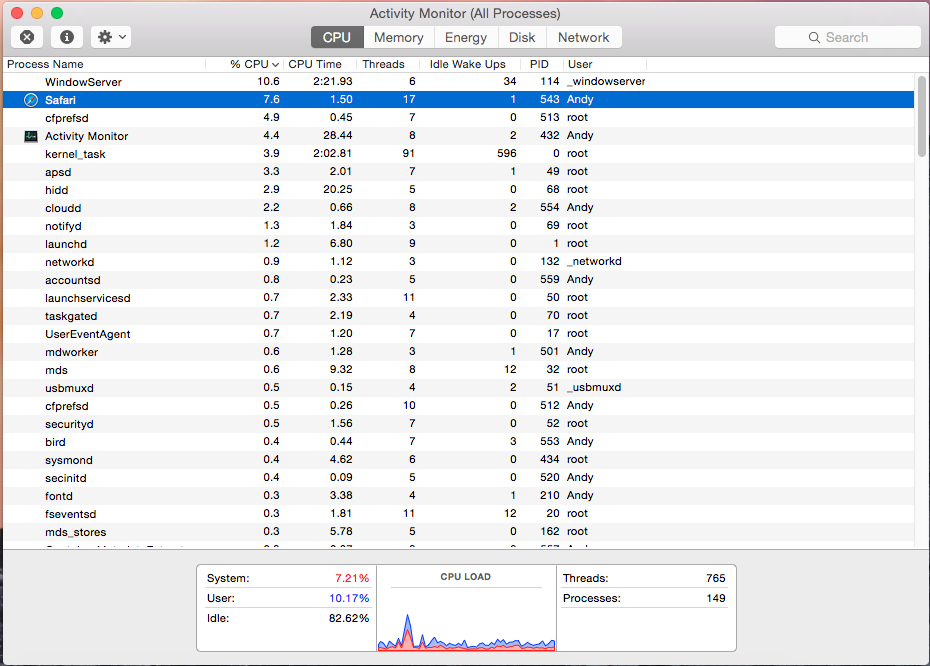
Task: Click the Threads 765 total value
Action: click(716, 578)
